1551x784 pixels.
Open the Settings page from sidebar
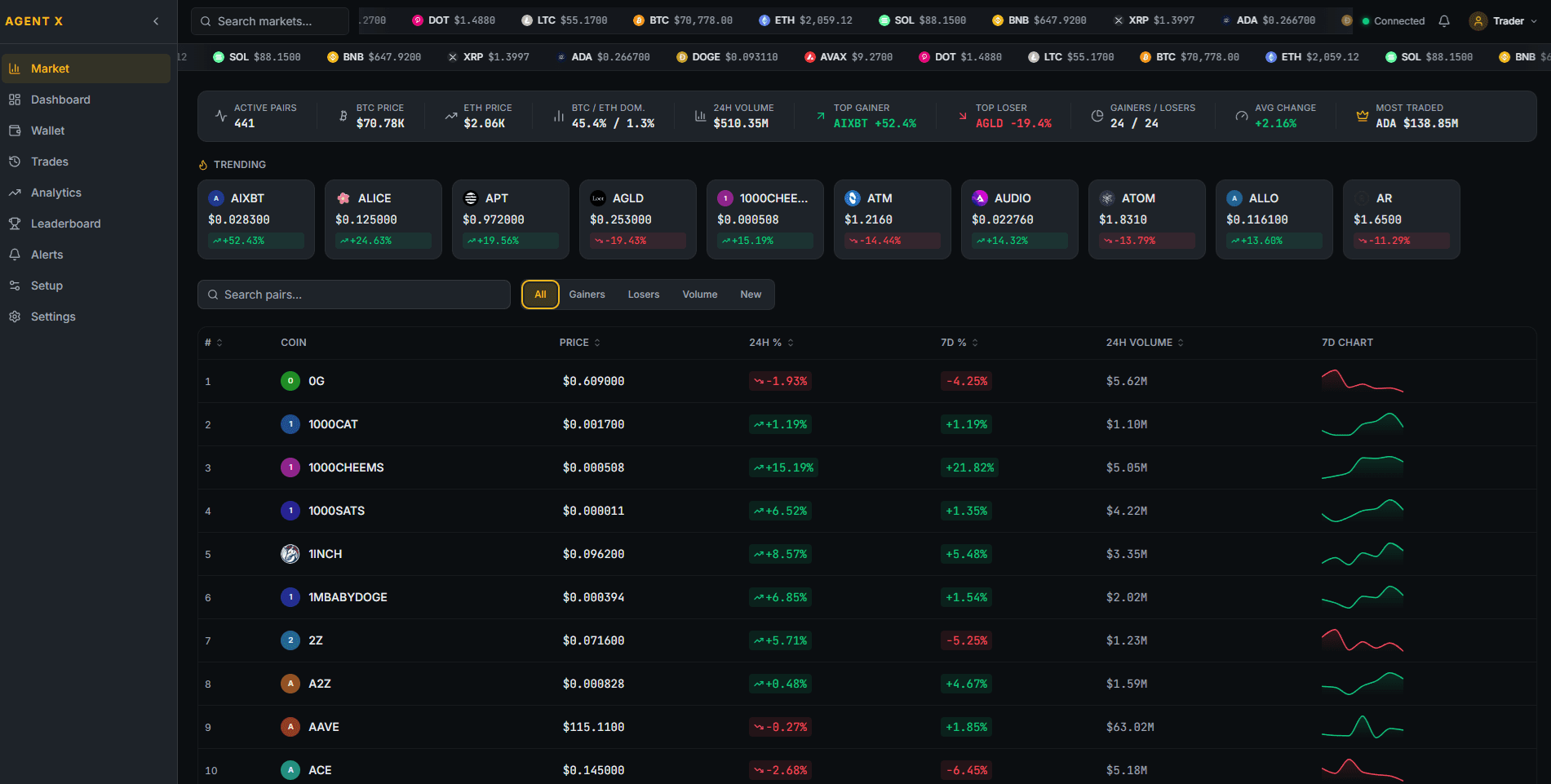pyautogui.click(x=16, y=317)
